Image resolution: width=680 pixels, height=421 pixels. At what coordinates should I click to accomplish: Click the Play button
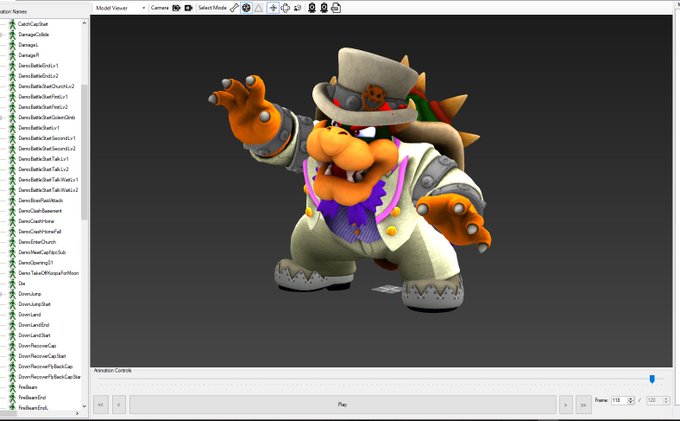343,405
